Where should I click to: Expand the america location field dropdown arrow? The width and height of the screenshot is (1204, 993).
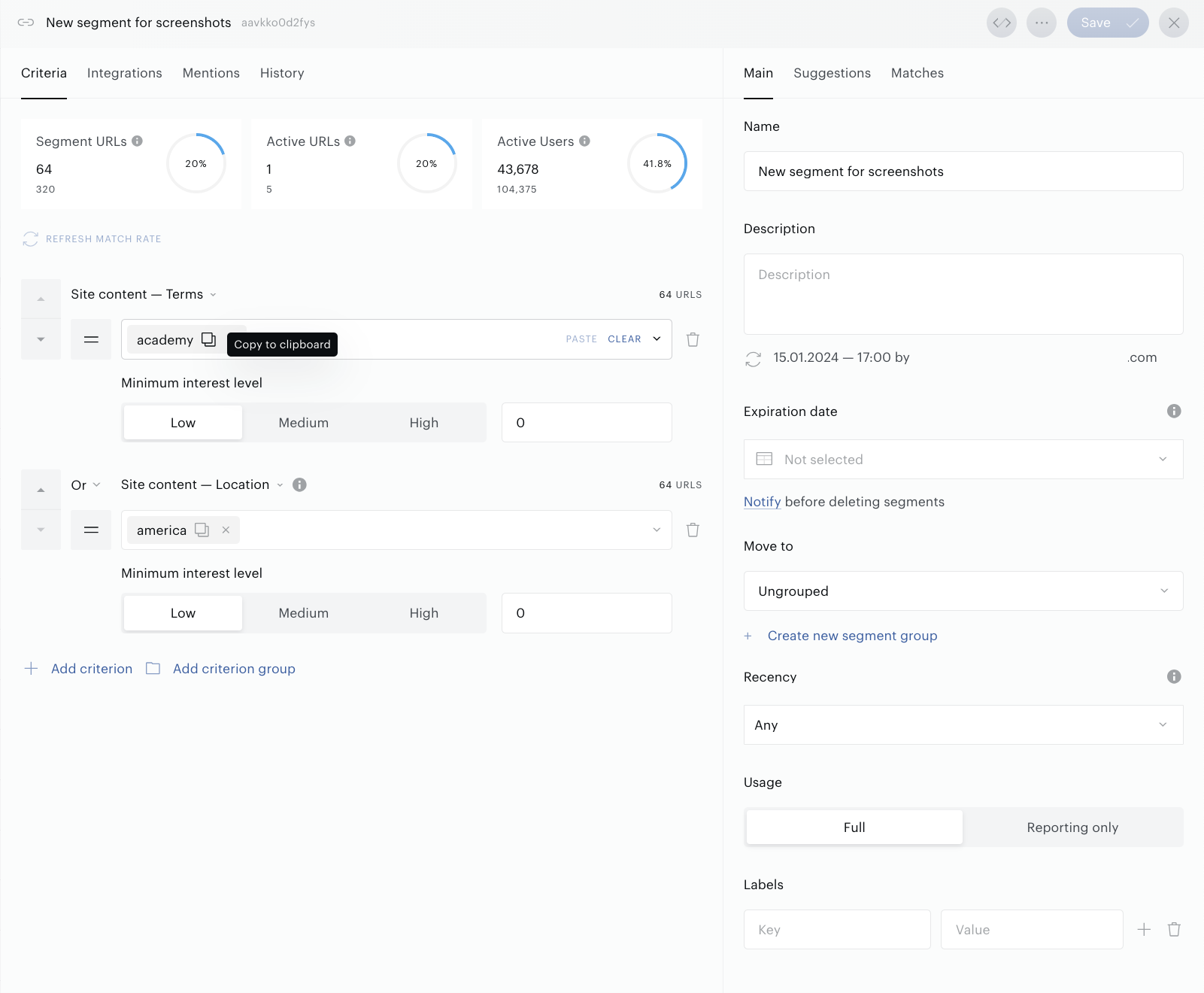point(657,530)
